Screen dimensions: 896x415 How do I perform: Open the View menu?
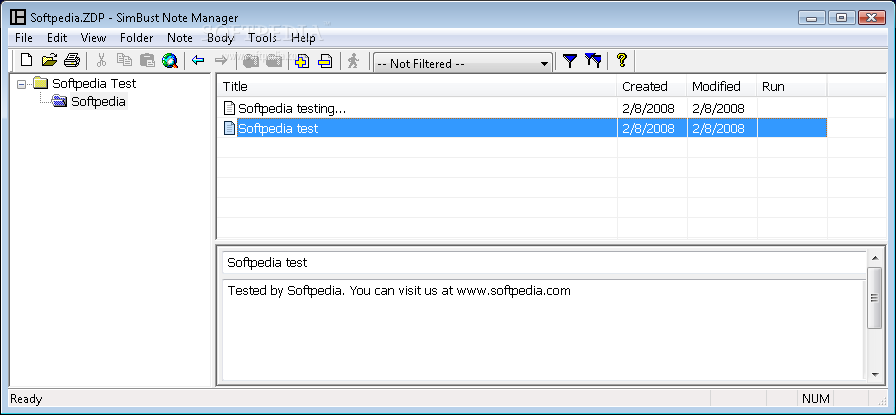[93, 38]
